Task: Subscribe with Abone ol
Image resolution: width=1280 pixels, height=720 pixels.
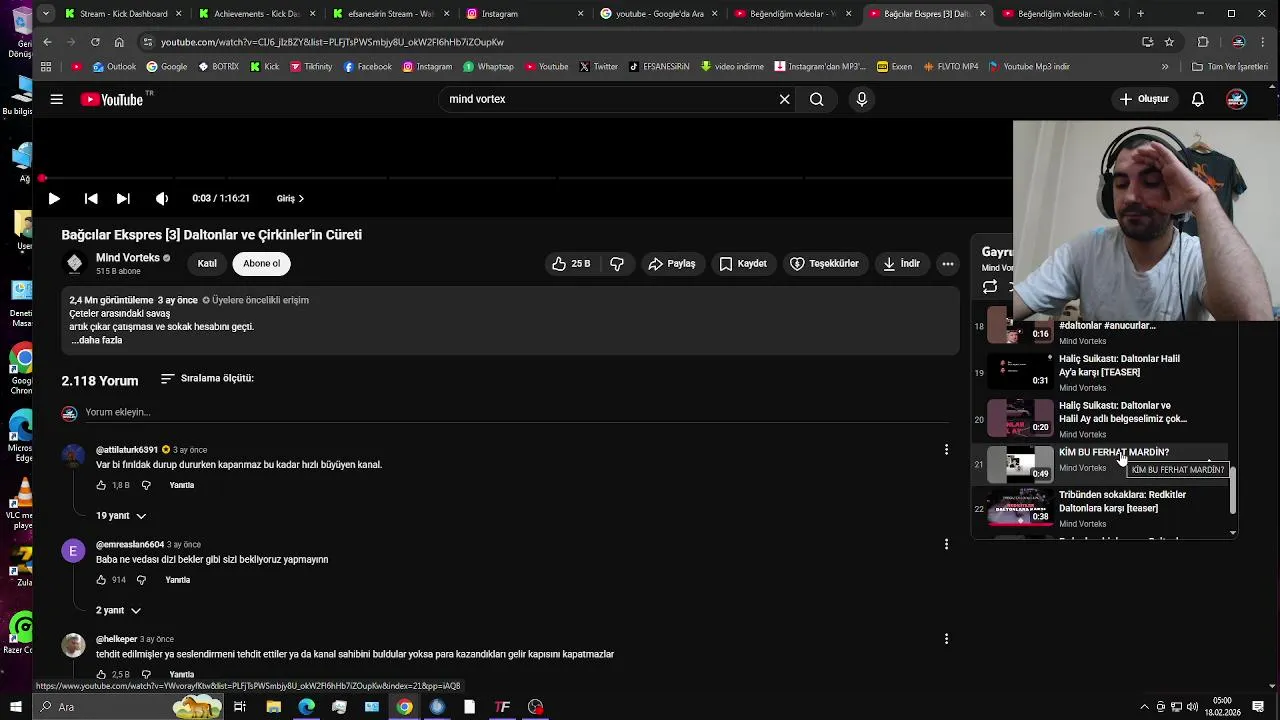Action: 261,264
